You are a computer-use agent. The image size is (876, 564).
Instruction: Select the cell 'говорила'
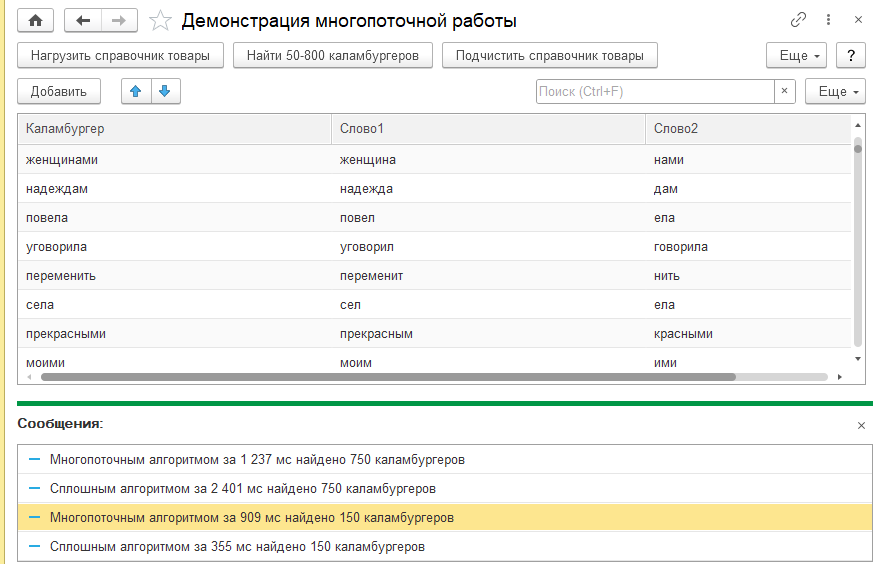tap(748, 247)
